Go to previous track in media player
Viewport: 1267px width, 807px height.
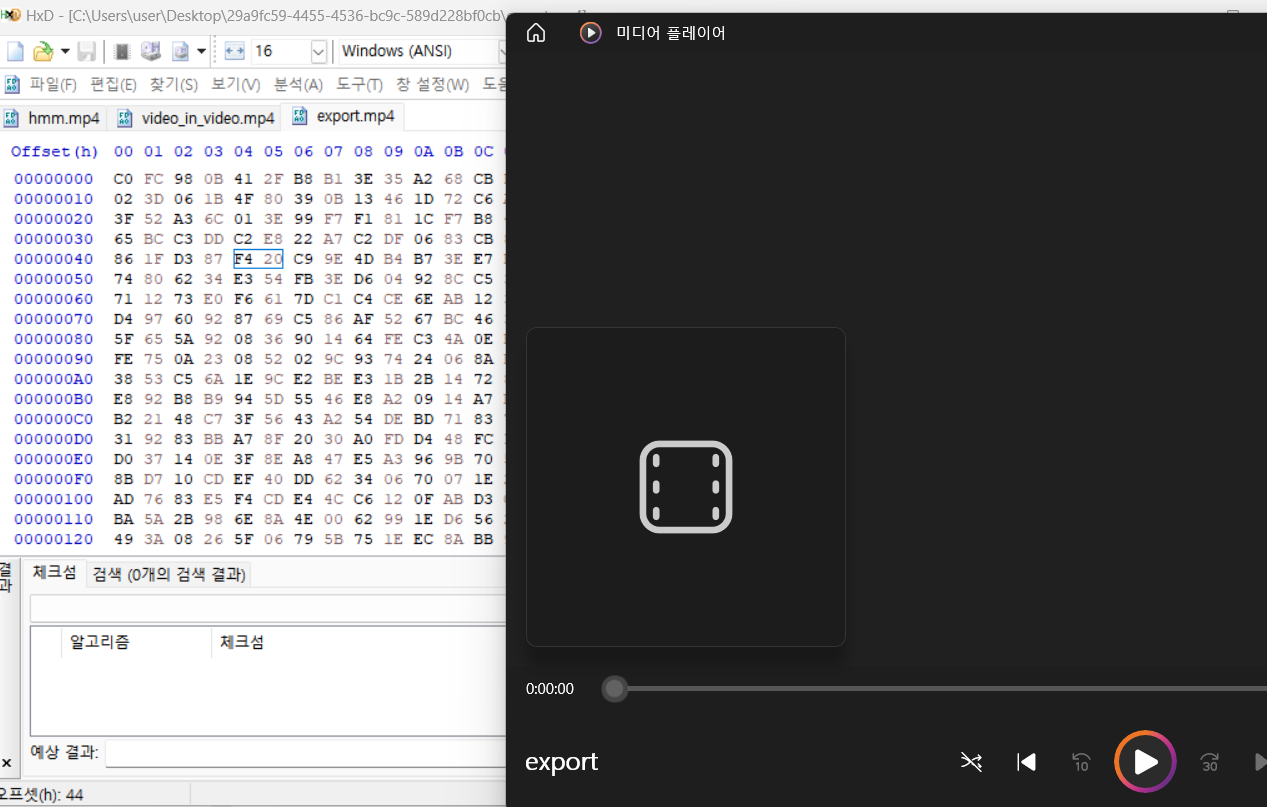1026,762
